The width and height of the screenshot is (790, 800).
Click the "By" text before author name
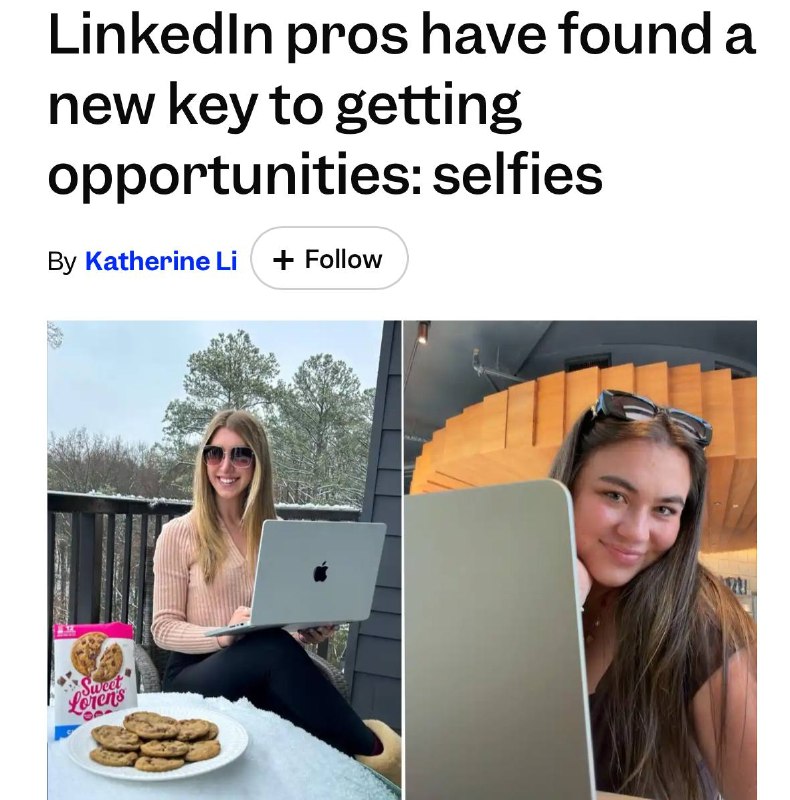point(62,262)
